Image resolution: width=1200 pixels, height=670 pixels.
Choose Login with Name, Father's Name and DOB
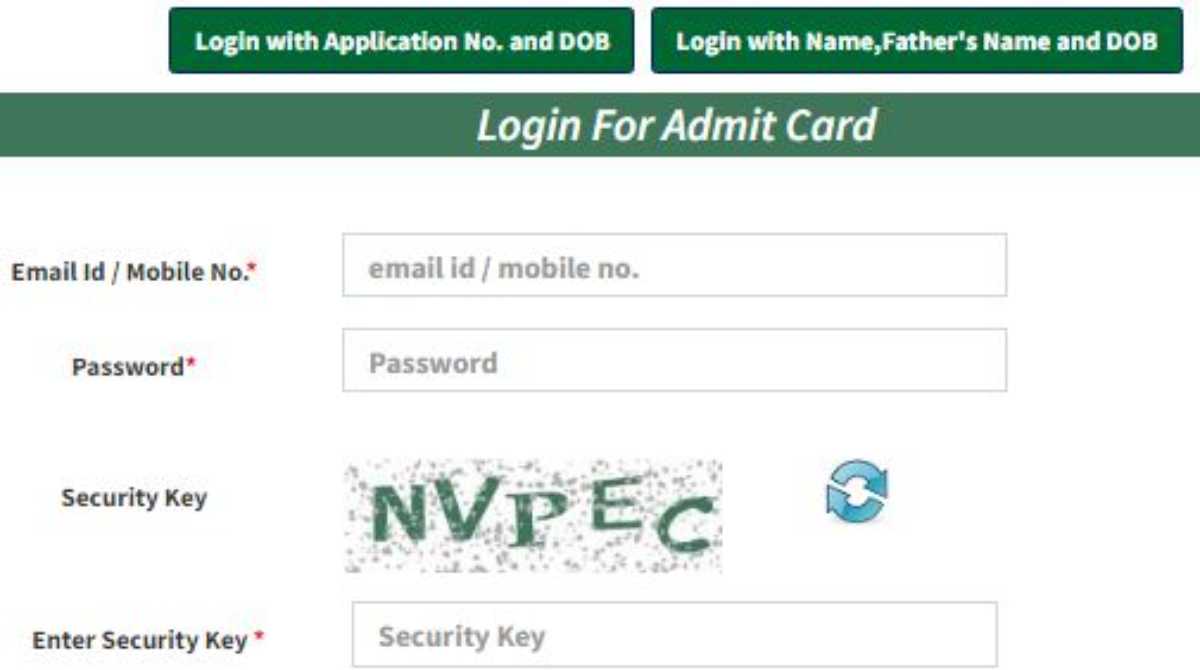[917, 41]
